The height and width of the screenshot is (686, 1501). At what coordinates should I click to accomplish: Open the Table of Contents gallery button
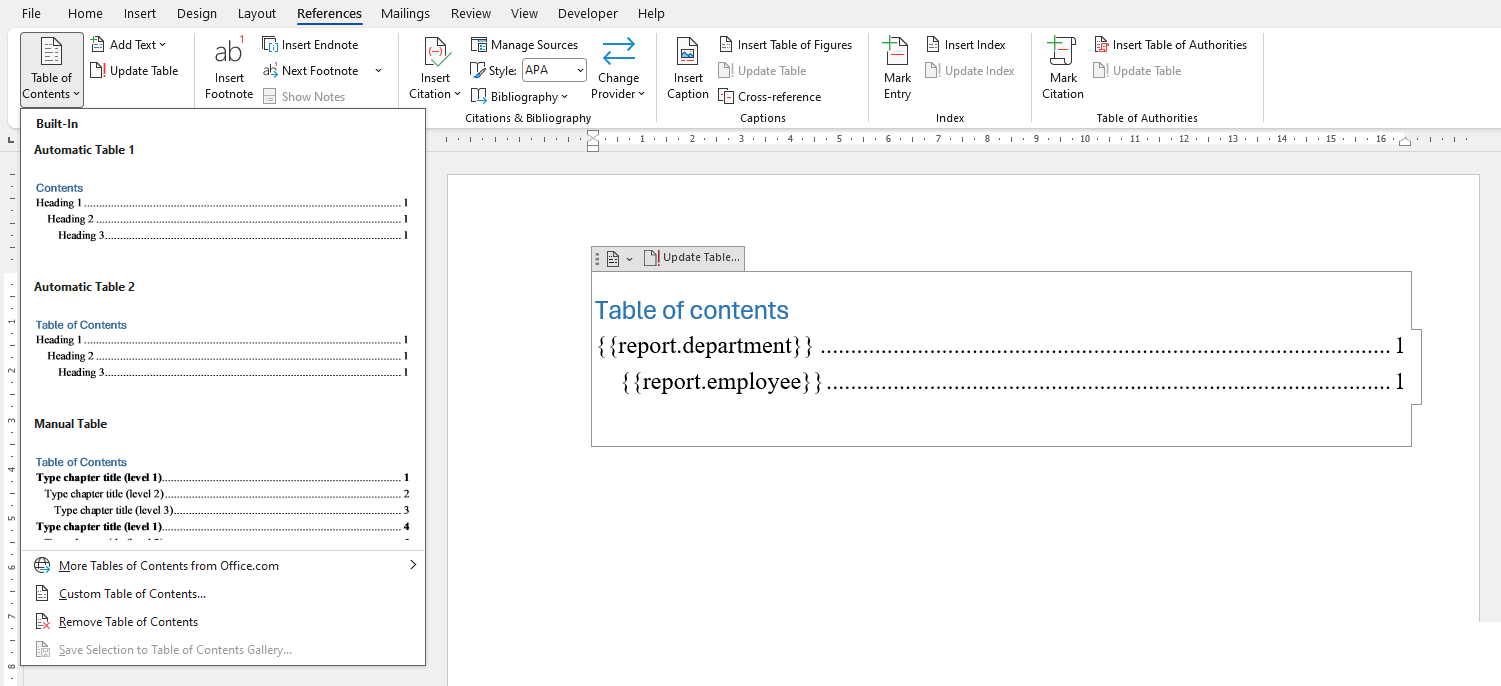51,69
